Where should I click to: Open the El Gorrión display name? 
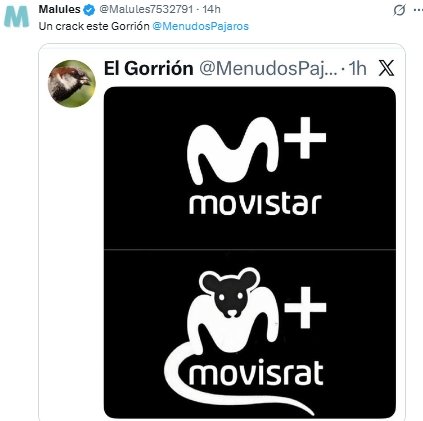(x=149, y=69)
